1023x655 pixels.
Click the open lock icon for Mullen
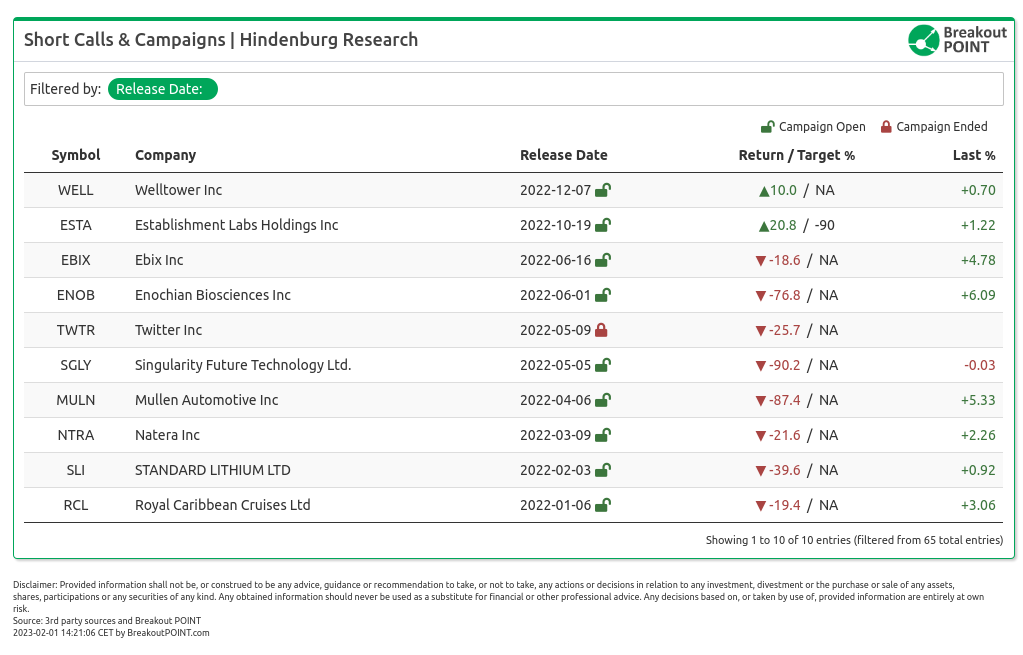tap(603, 400)
